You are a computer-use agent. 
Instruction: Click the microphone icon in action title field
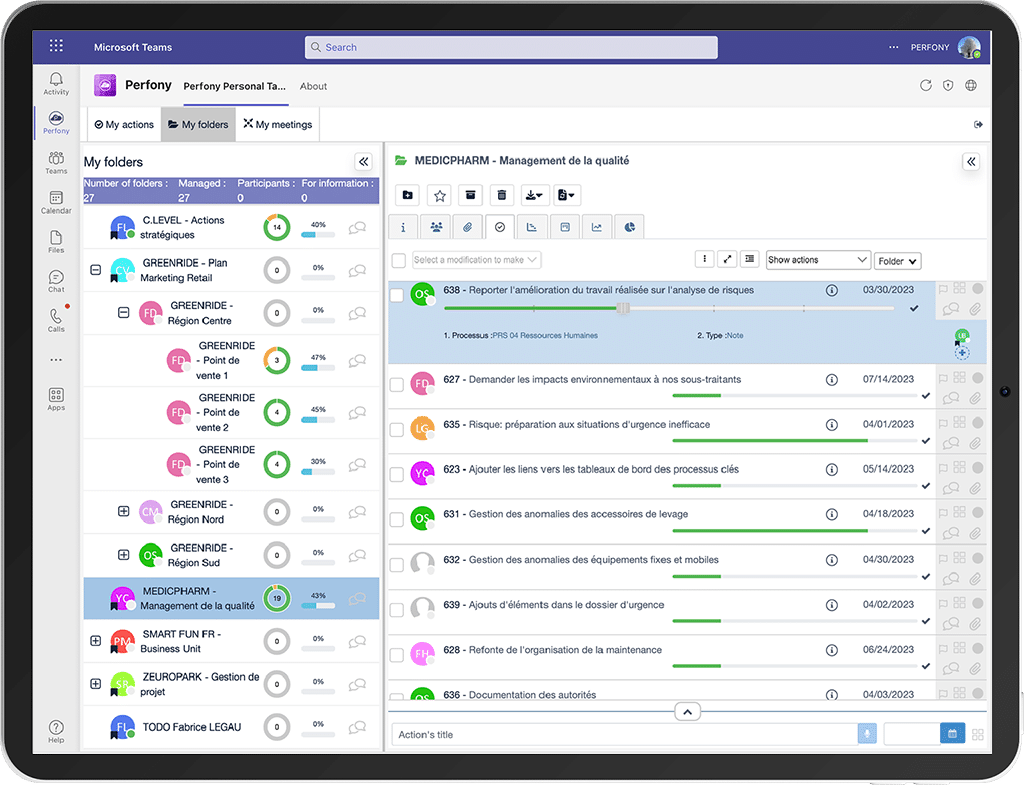(866, 734)
